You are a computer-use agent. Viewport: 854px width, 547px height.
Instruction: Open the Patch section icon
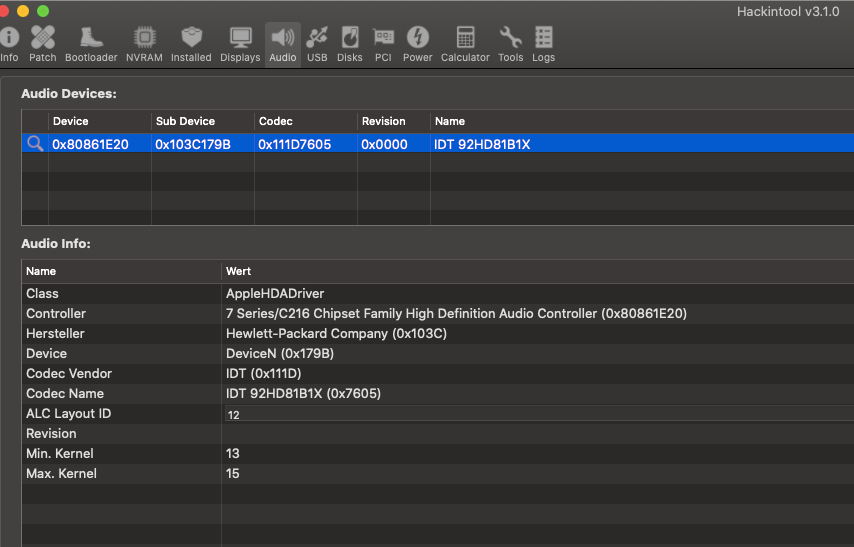point(43,38)
